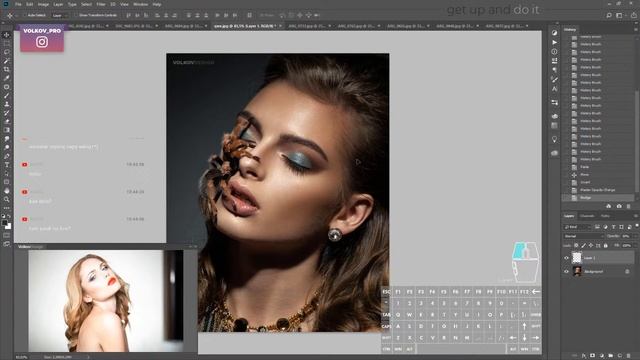640x360 pixels.
Task: Open the Filter menu
Action: (101, 4)
